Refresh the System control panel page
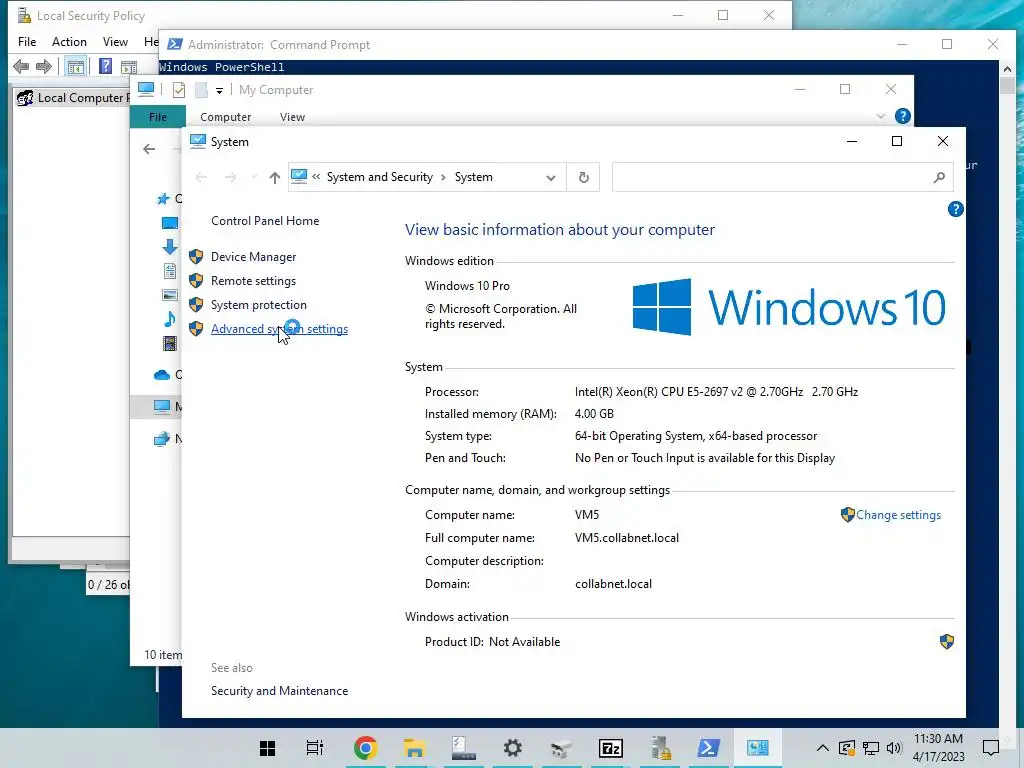Image resolution: width=1024 pixels, height=768 pixels. 583,177
